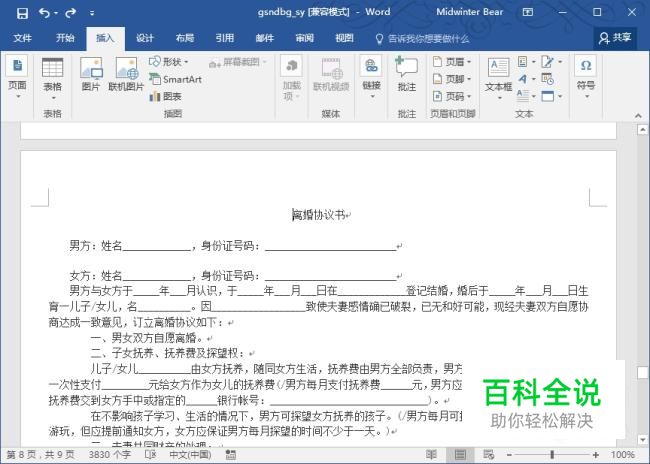
Task: Click the 中文(中国) language indicator
Action: point(190,455)
